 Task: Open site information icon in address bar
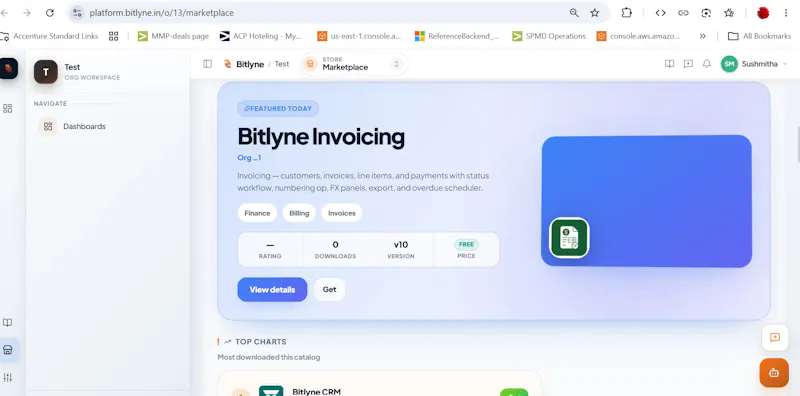click(x=77, y=13)
